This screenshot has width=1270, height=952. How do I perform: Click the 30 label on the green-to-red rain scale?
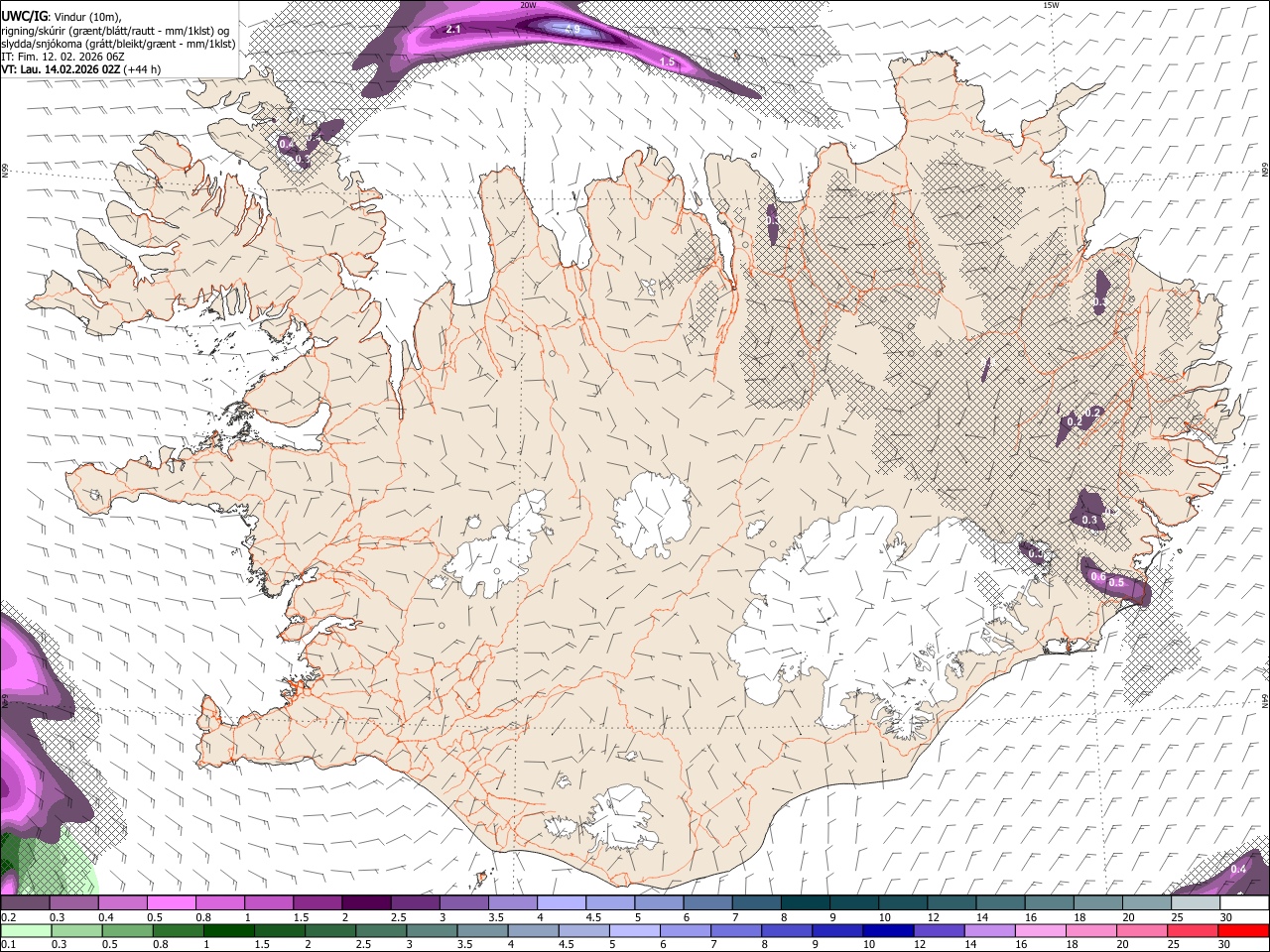coord(1226,945)
